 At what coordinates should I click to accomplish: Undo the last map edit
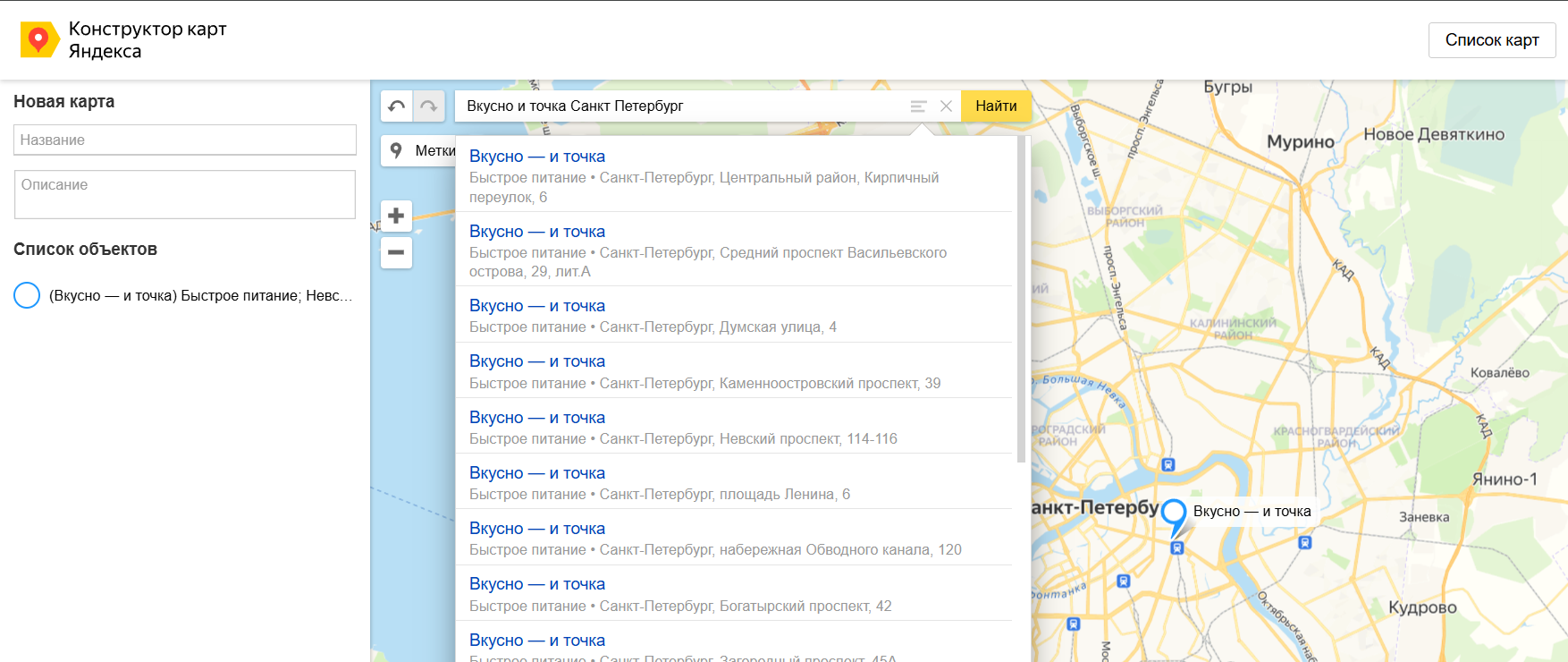[x=397, y=106]
